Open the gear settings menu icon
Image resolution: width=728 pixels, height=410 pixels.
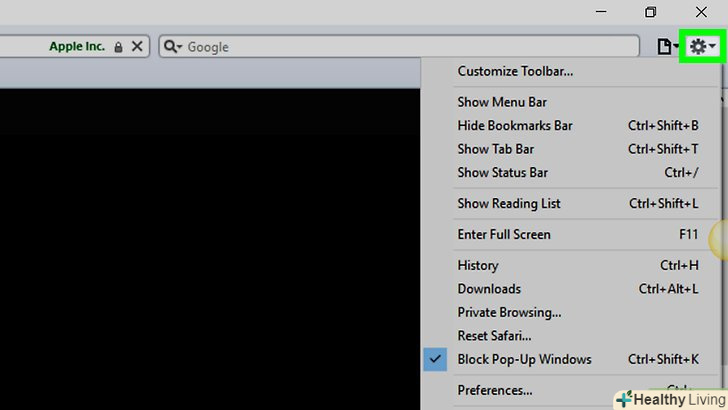[x=702, y=46]
